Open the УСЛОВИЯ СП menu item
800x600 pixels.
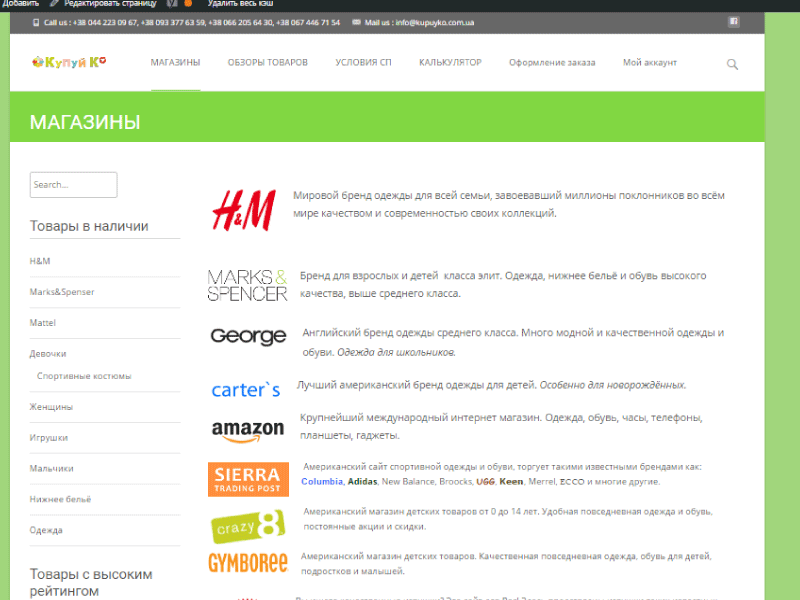[363, 63]
